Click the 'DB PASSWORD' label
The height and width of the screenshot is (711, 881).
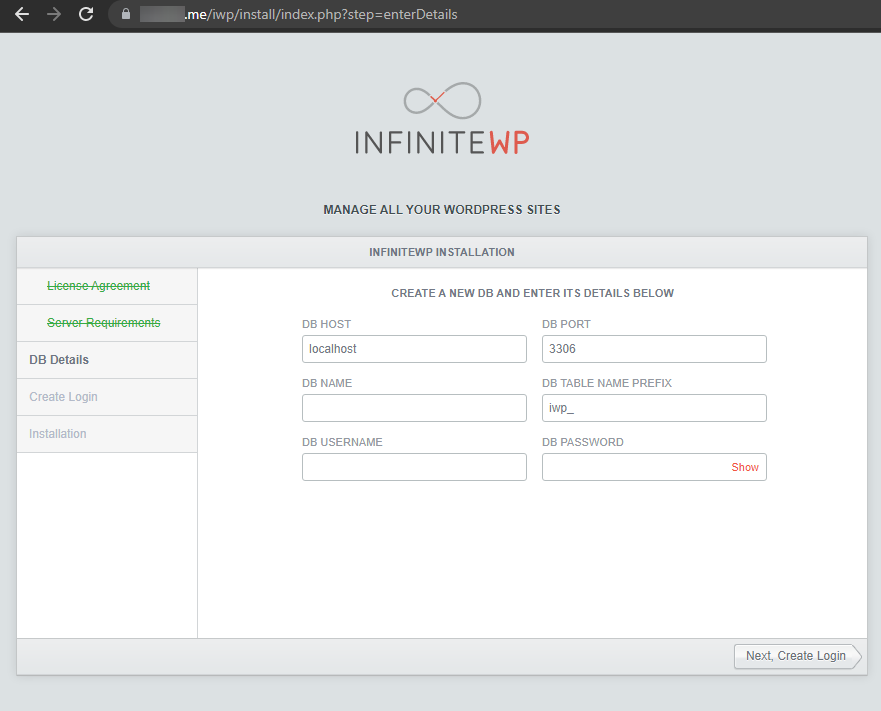point(583,442)
